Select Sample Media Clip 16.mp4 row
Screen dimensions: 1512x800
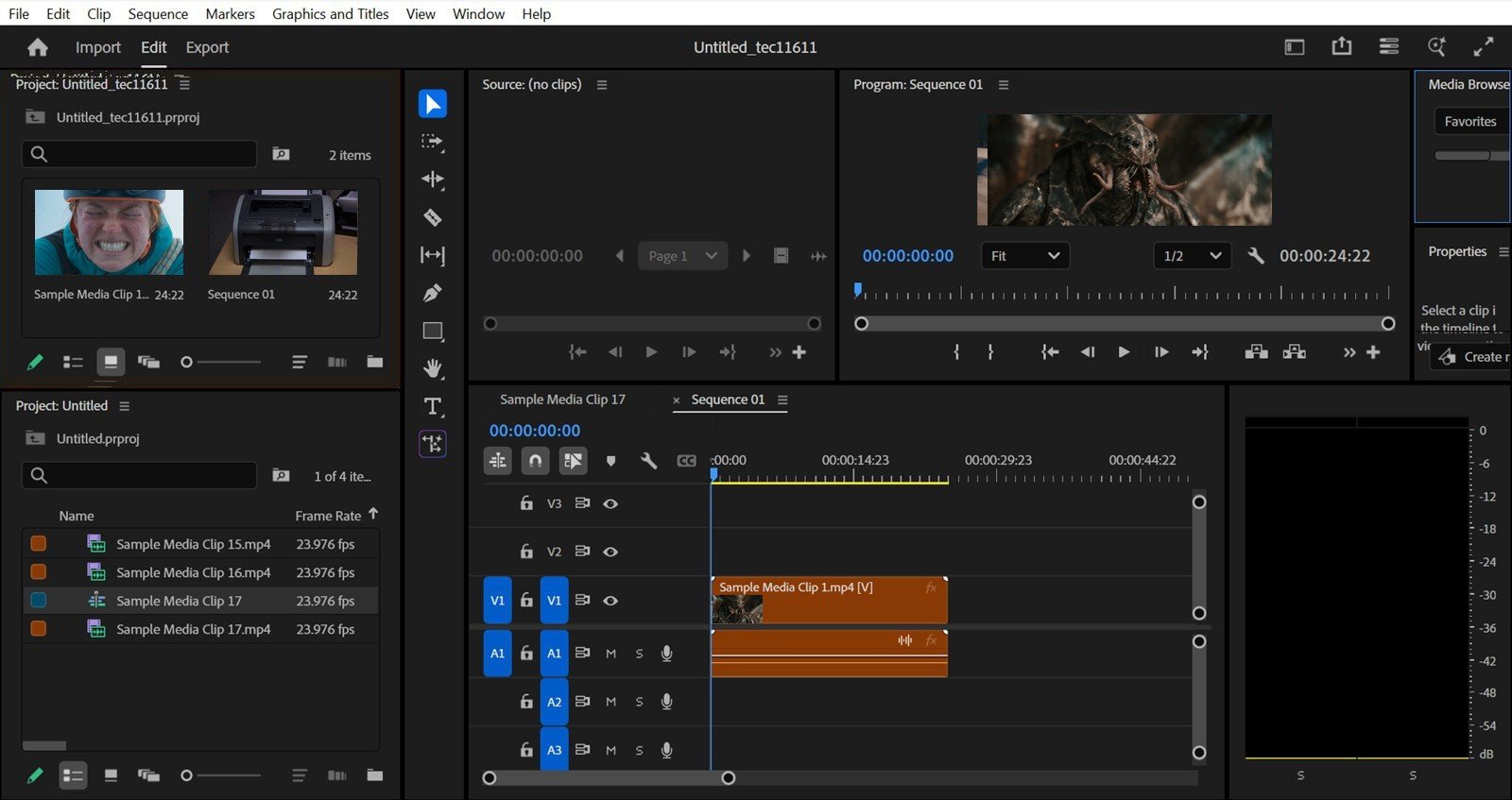[x=200, y=572]
